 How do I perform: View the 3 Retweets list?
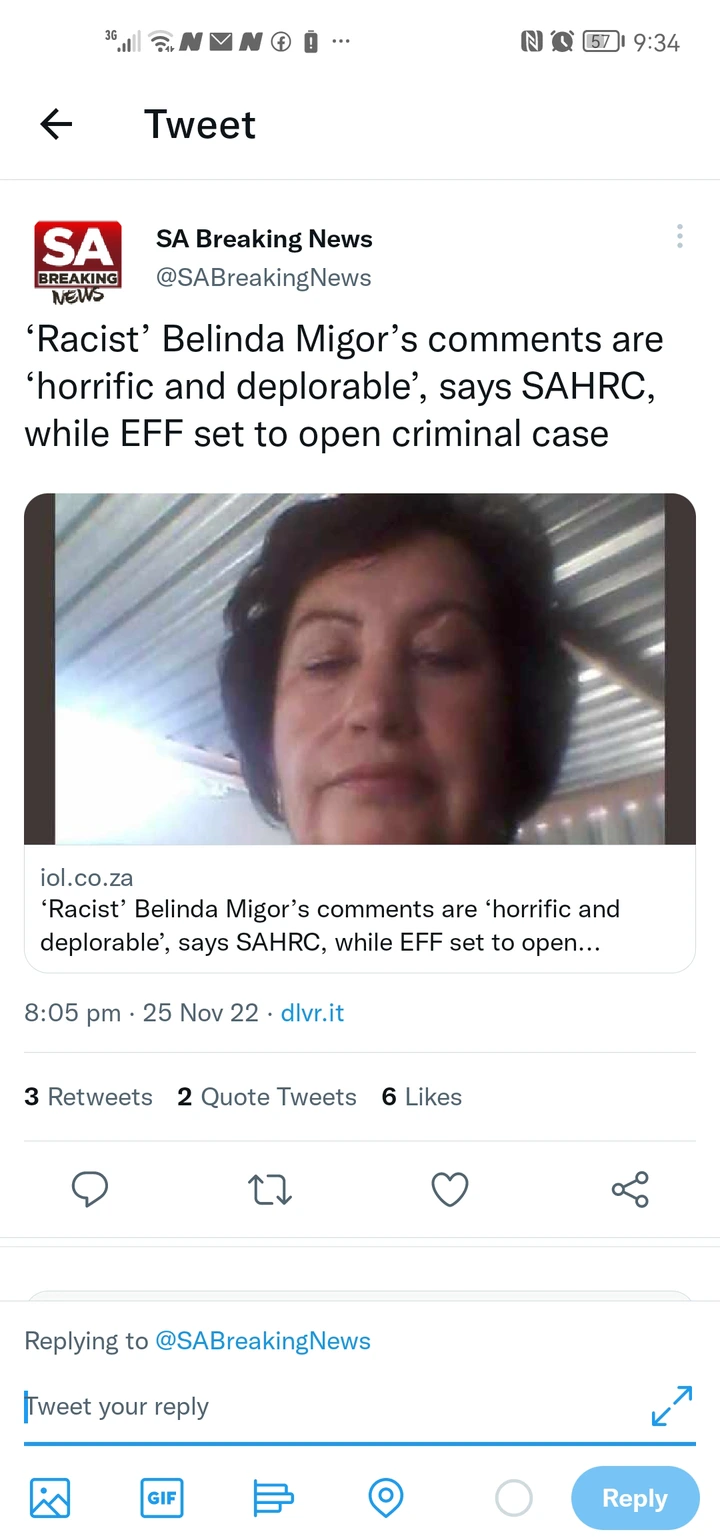point(88,1097)
